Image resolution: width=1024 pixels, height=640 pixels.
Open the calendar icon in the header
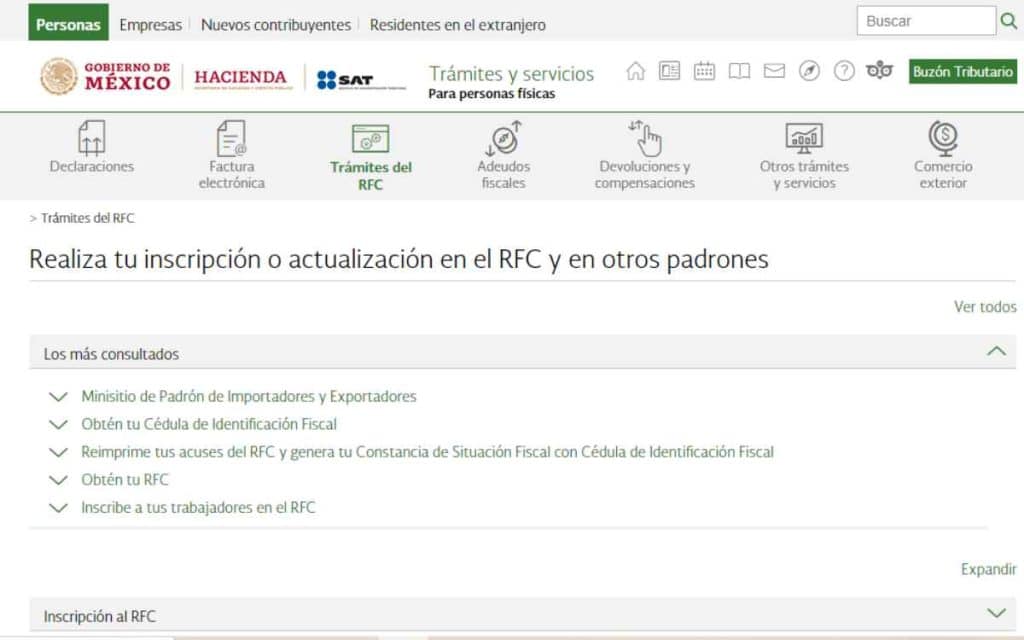pyautogui.click(x=704, y=71)
